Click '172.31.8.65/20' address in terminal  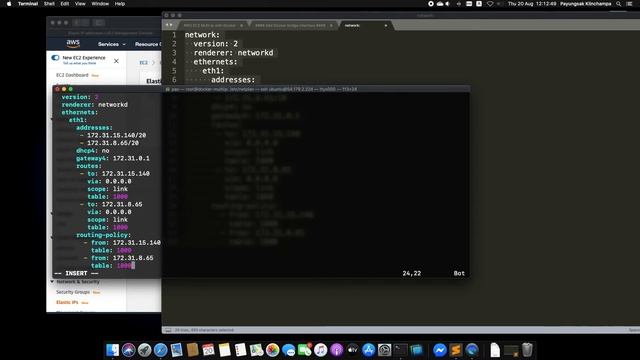click(x=113, y=143)
